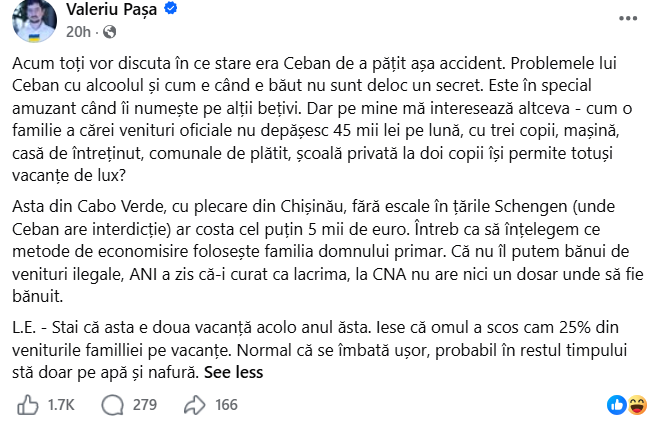Click the blue Like reaction emoji
This screenshot has width=658, height=434.
(x=617, y=405)
